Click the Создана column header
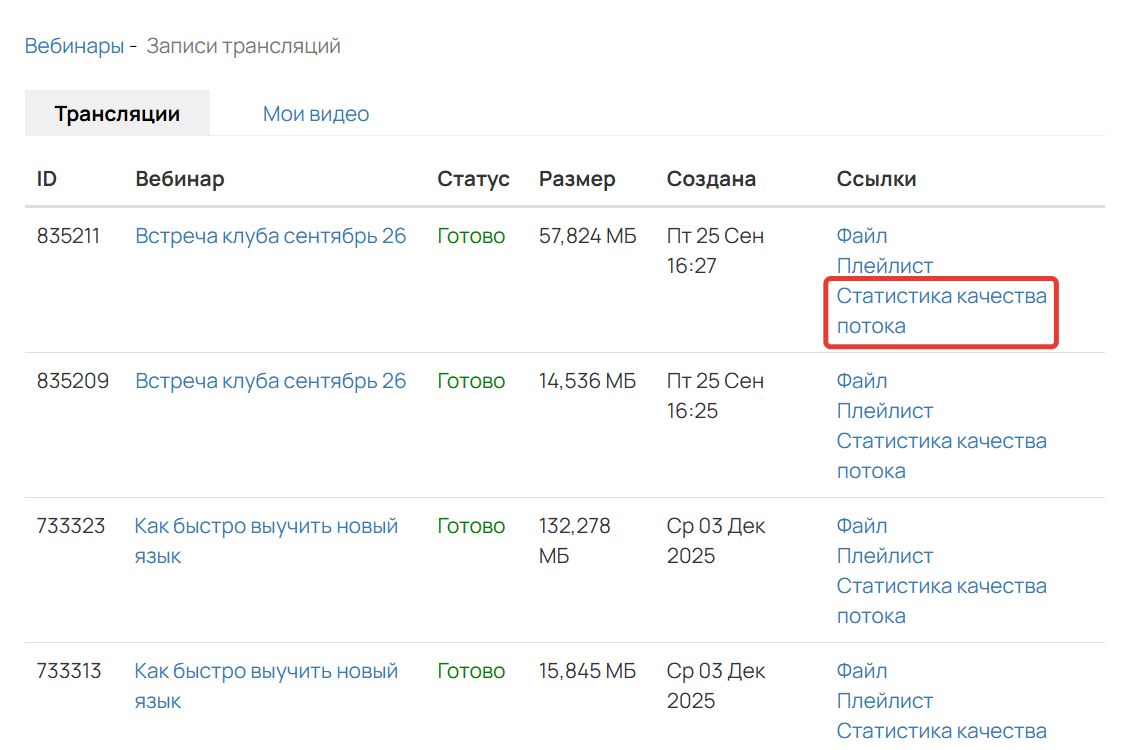The width and height of the screenshot is (1143, 750). [x=711, y=179]
